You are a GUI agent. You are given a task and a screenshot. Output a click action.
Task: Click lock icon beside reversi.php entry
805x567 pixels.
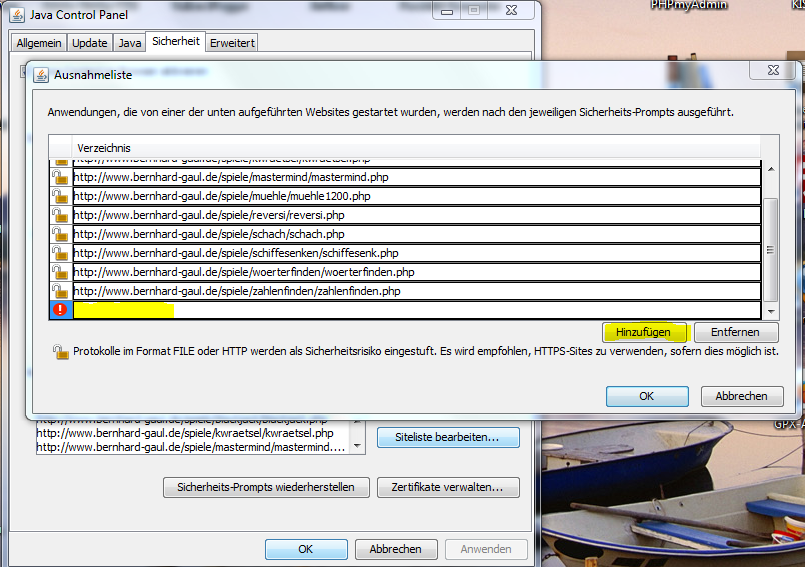click(60, 215)
